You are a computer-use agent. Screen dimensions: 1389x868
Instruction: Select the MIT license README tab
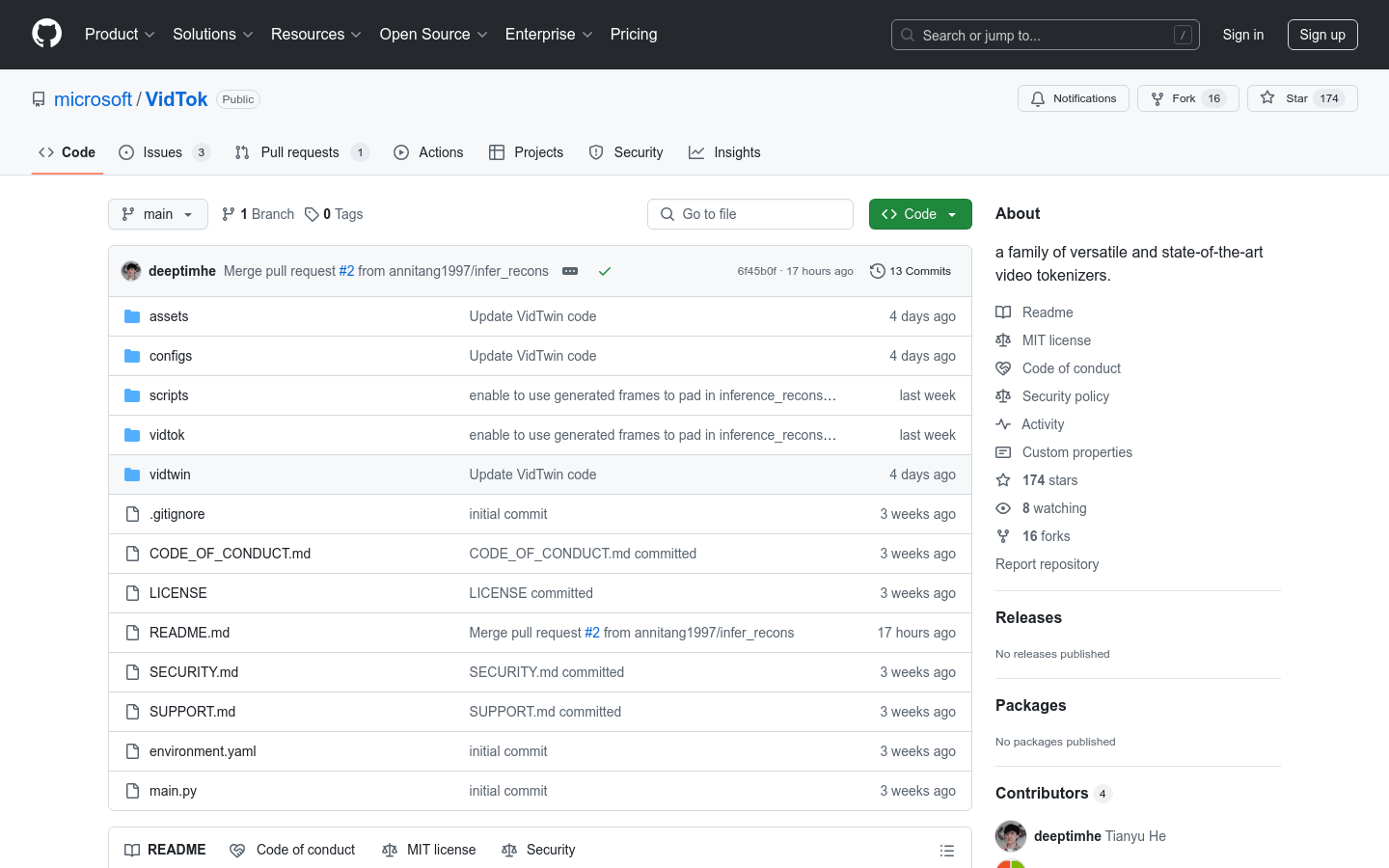[x=429, y=850]
